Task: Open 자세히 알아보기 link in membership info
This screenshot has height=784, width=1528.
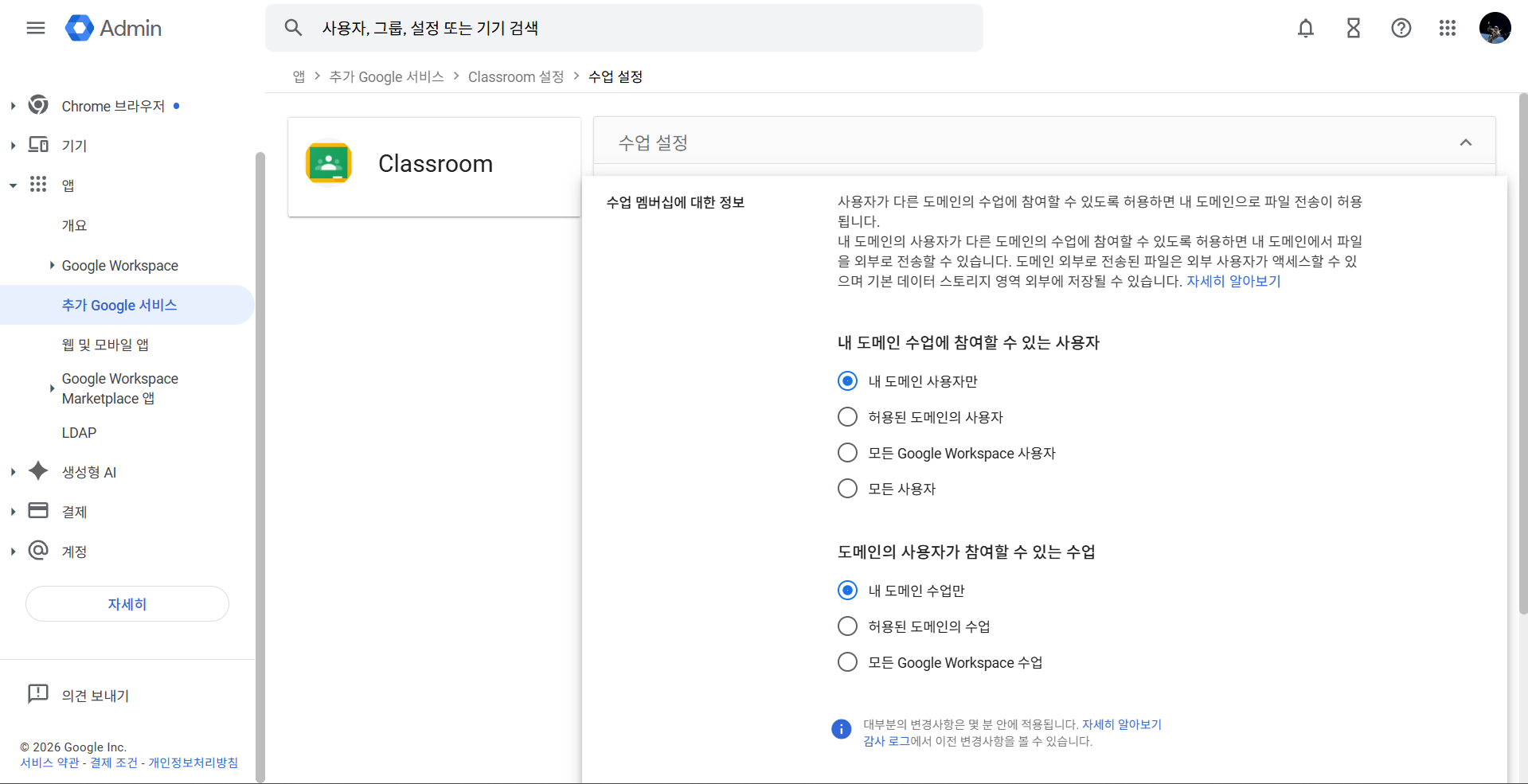Action: coord(1233,281)
